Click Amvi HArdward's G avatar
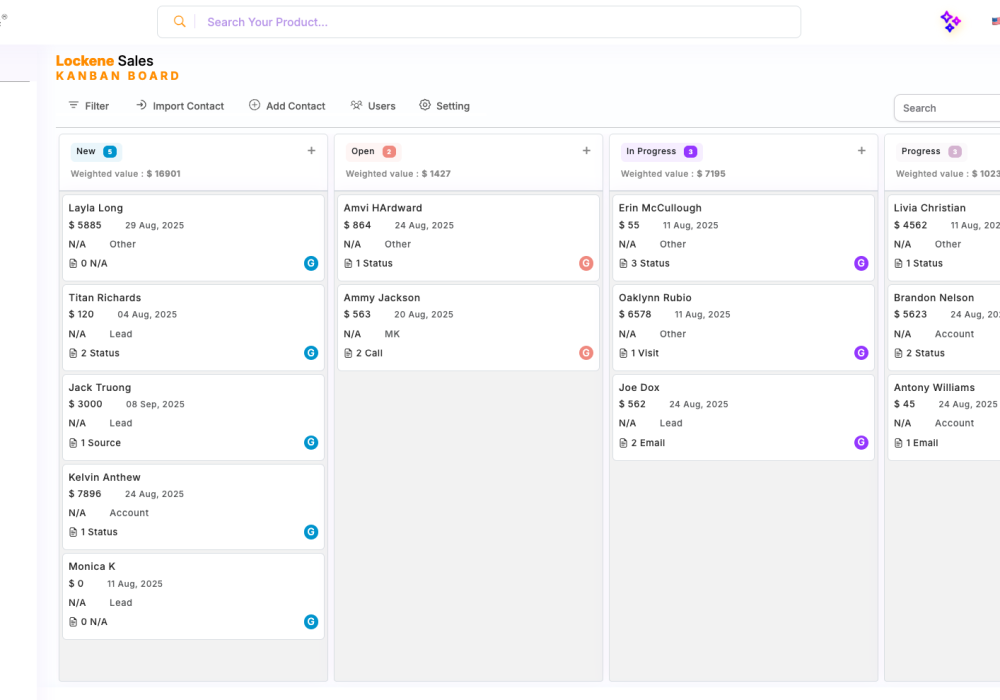 [586, 263]
